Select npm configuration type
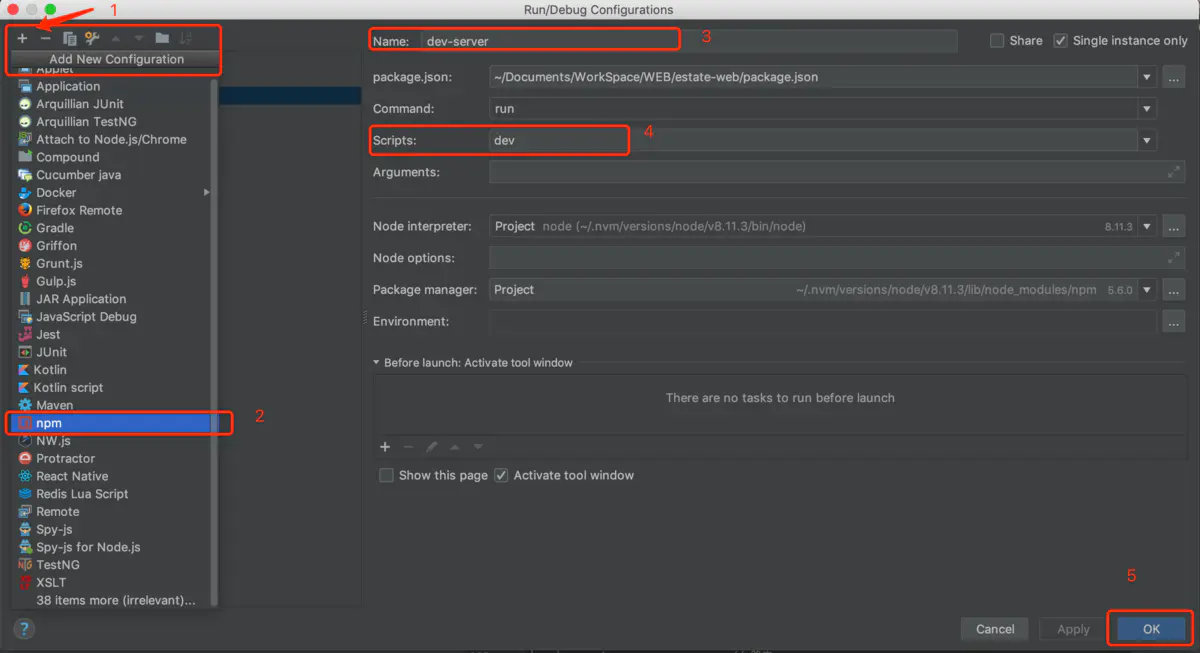Screen dimensions: 1200x653 coord(110,423)
